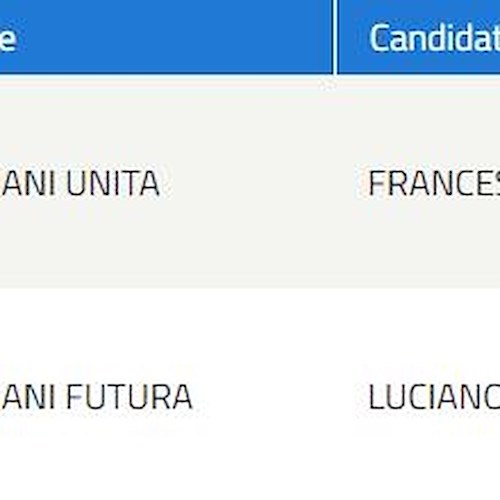
Task: Click the white divider between header columns
Action: tap(335, 37)
